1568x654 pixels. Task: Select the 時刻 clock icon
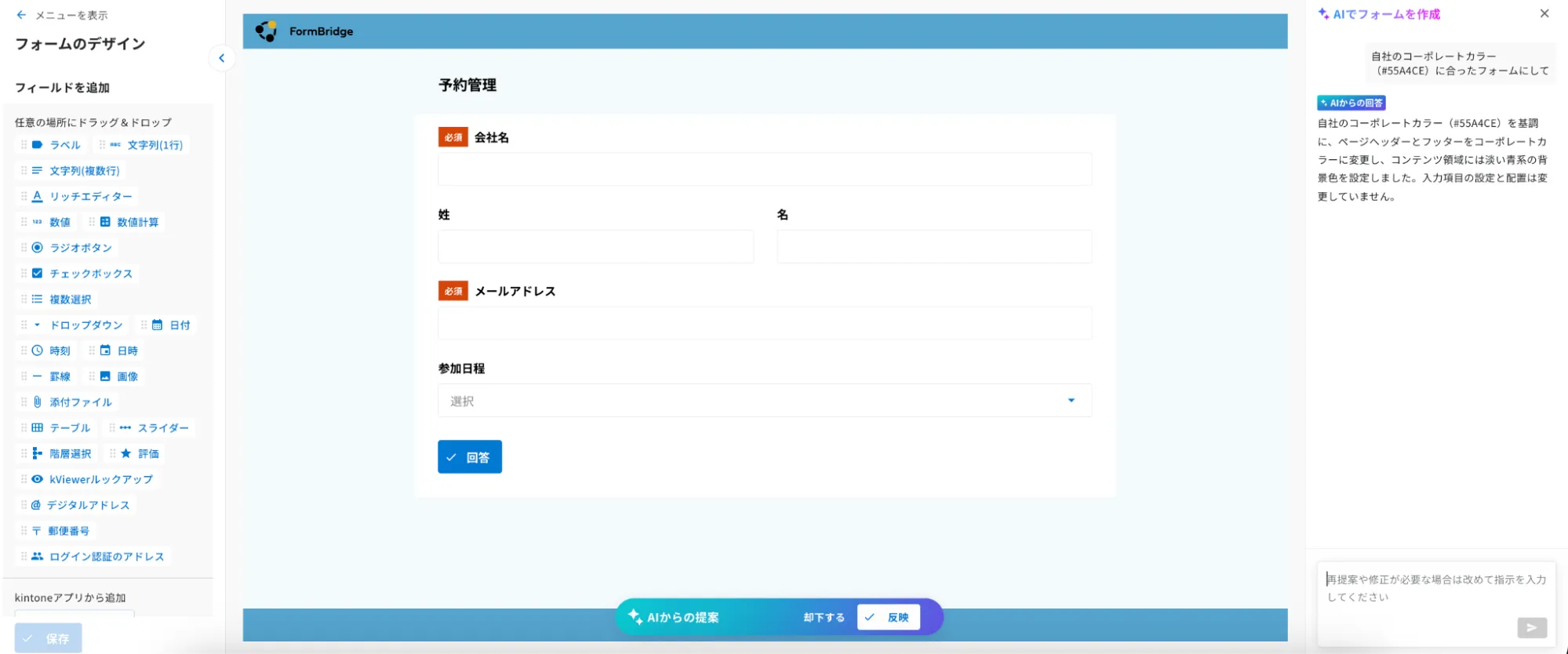[37, 351]
